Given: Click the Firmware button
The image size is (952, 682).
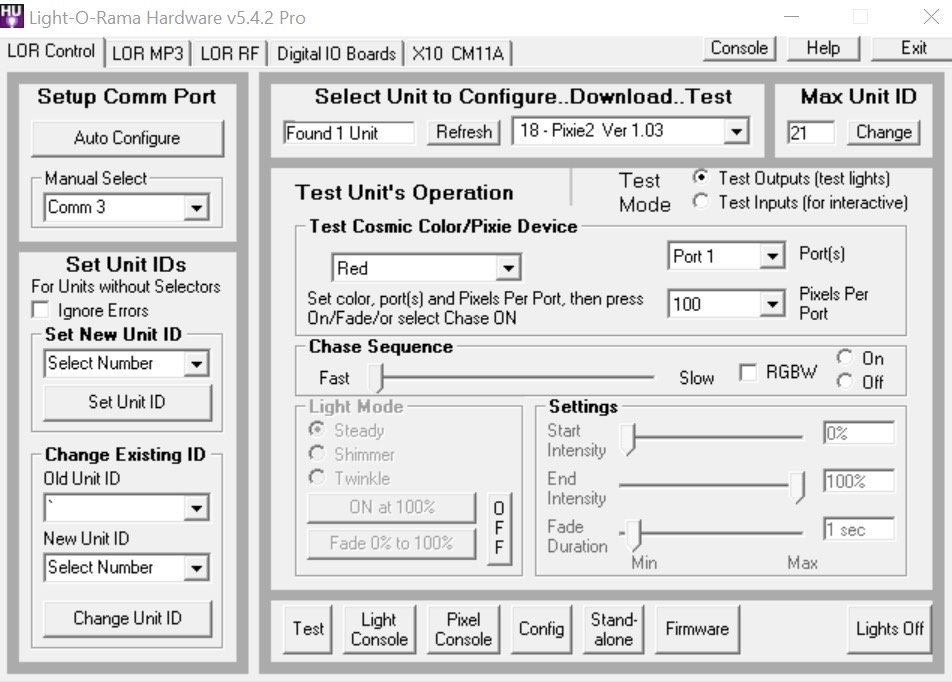Looking at the screenshot, I should [697, 629].
